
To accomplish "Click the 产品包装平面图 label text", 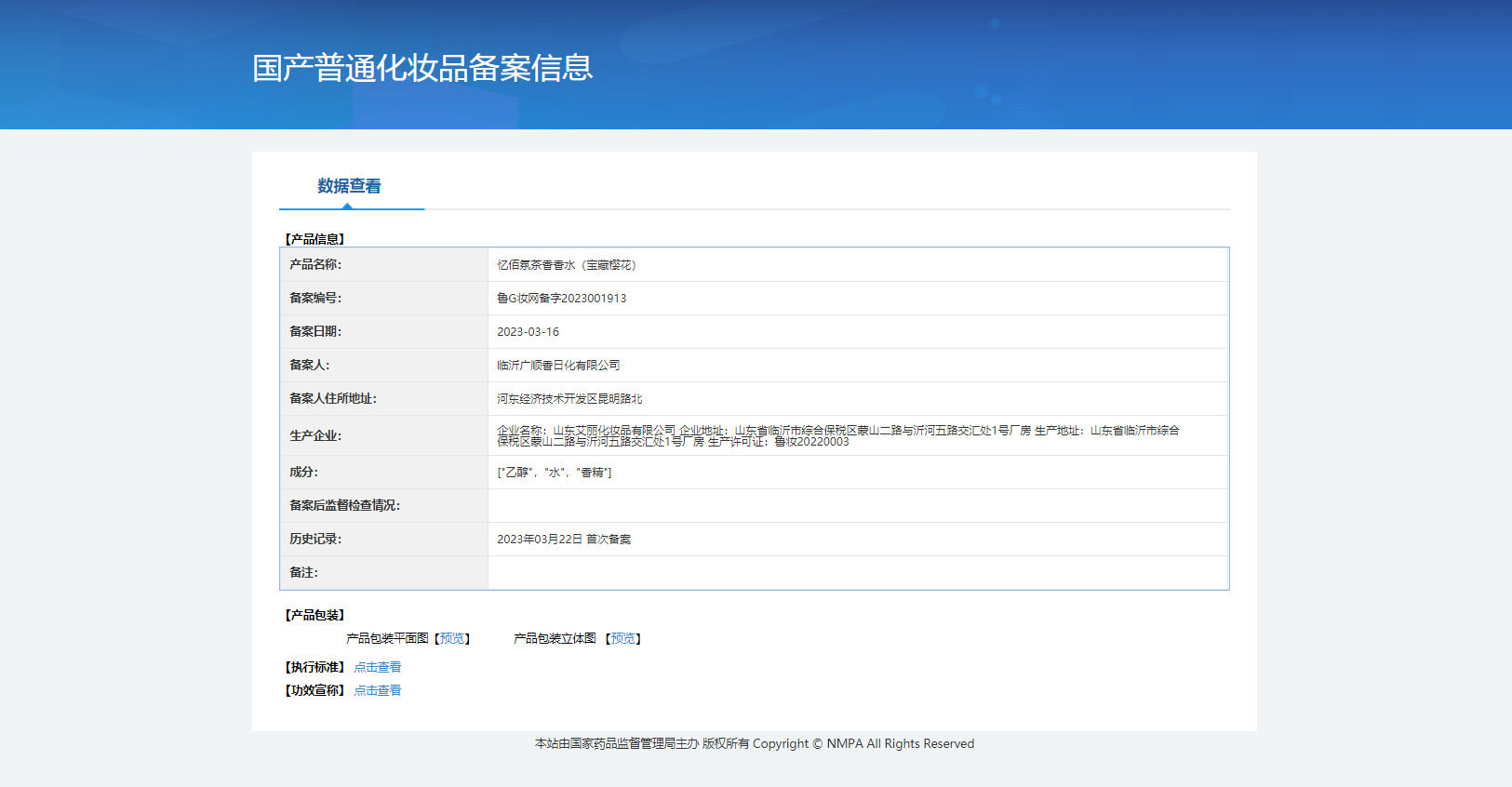I will pyautogui.click(x=387, y=638).
